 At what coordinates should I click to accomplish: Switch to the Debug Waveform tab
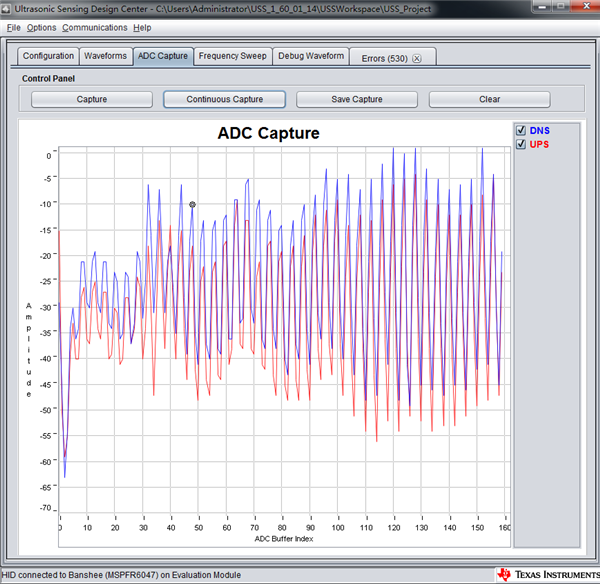pyautogui.click(x=311, y=56)
